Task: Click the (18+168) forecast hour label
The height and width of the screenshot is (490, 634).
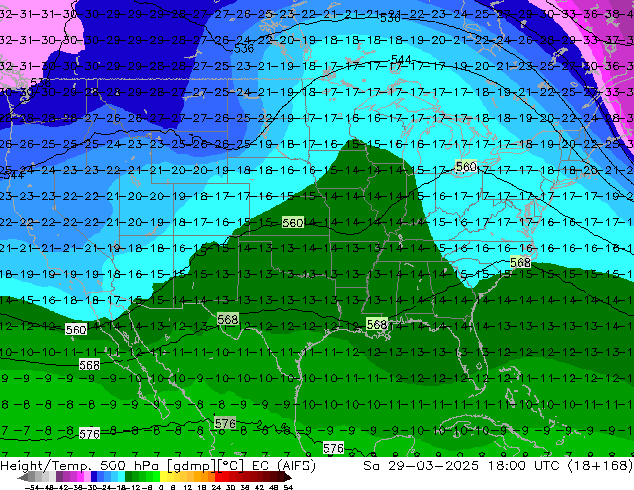Action: (600, 466)
